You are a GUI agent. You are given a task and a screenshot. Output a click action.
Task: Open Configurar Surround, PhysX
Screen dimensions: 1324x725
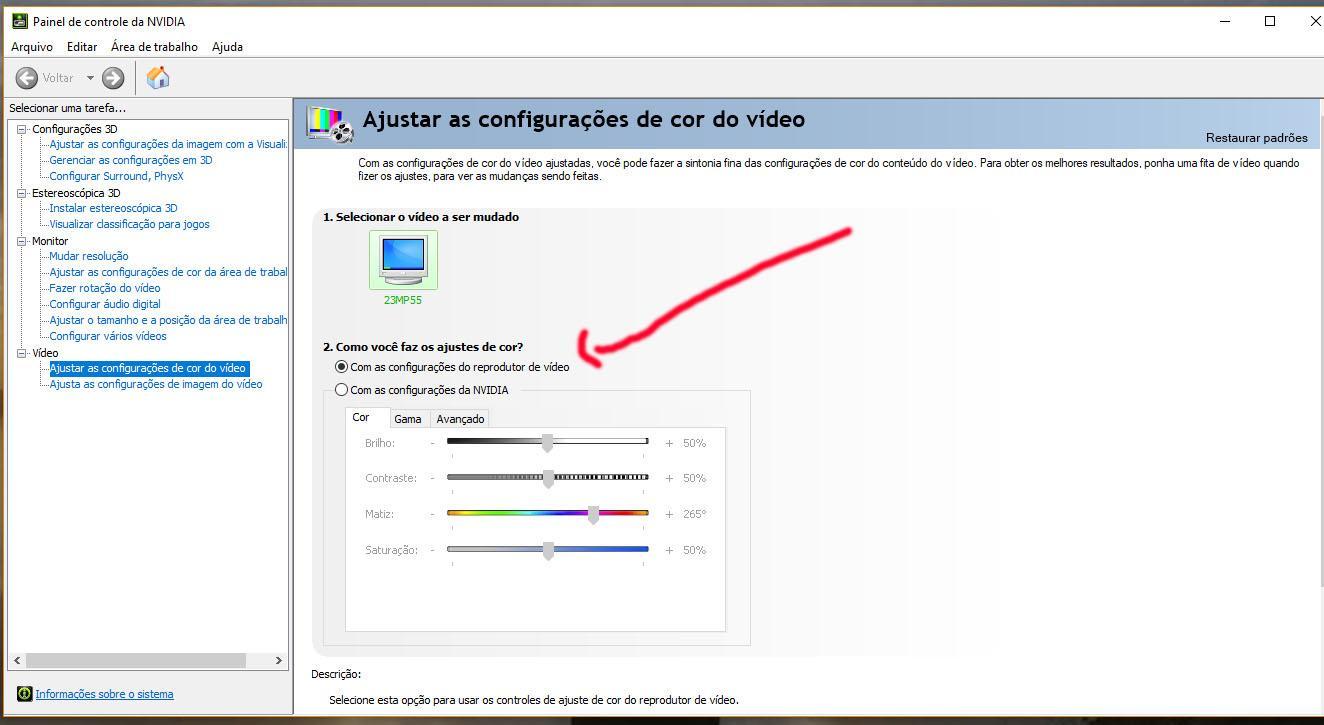coord(116,176)
